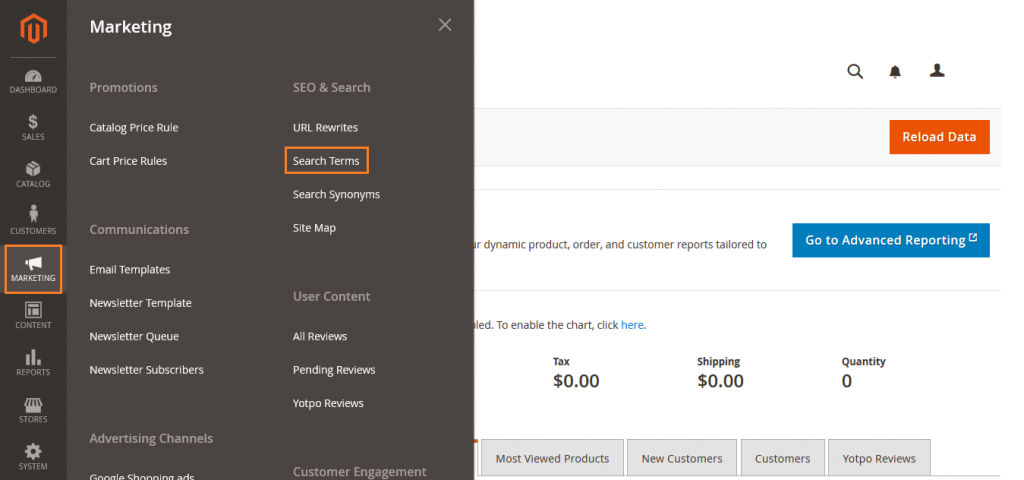Open Catalog Price Rule

pyautogui.click(x=134, y=127)
